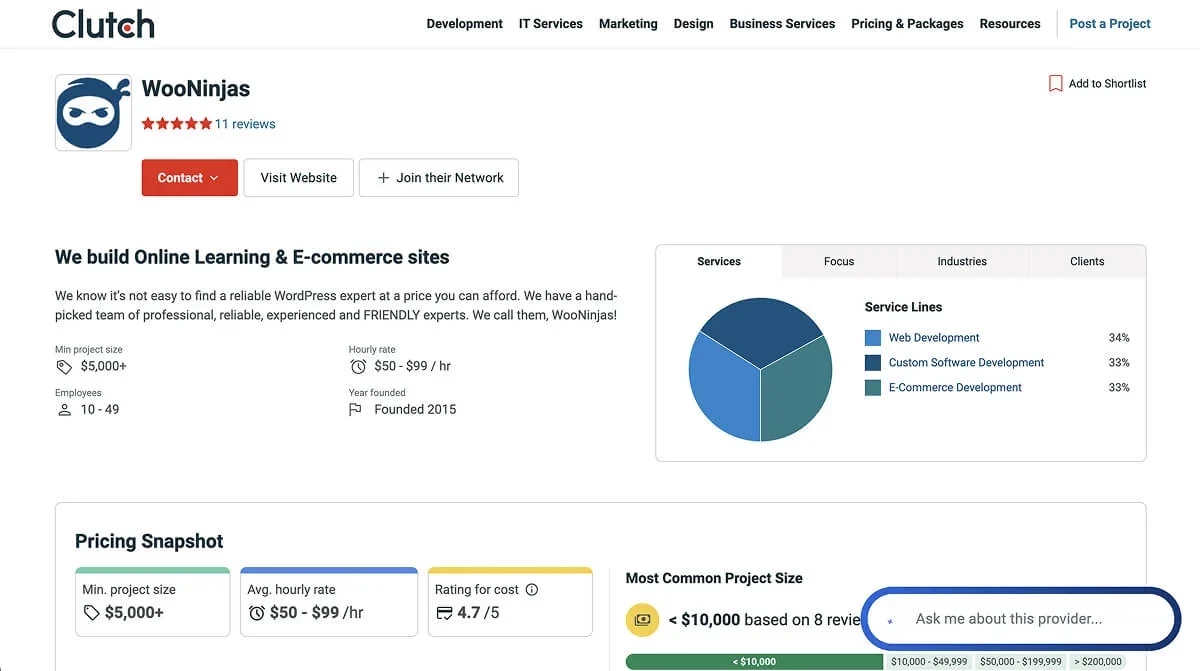Open the E-Commerce Development link
This screenshot has height=671, width=1200.
point(955,388)
